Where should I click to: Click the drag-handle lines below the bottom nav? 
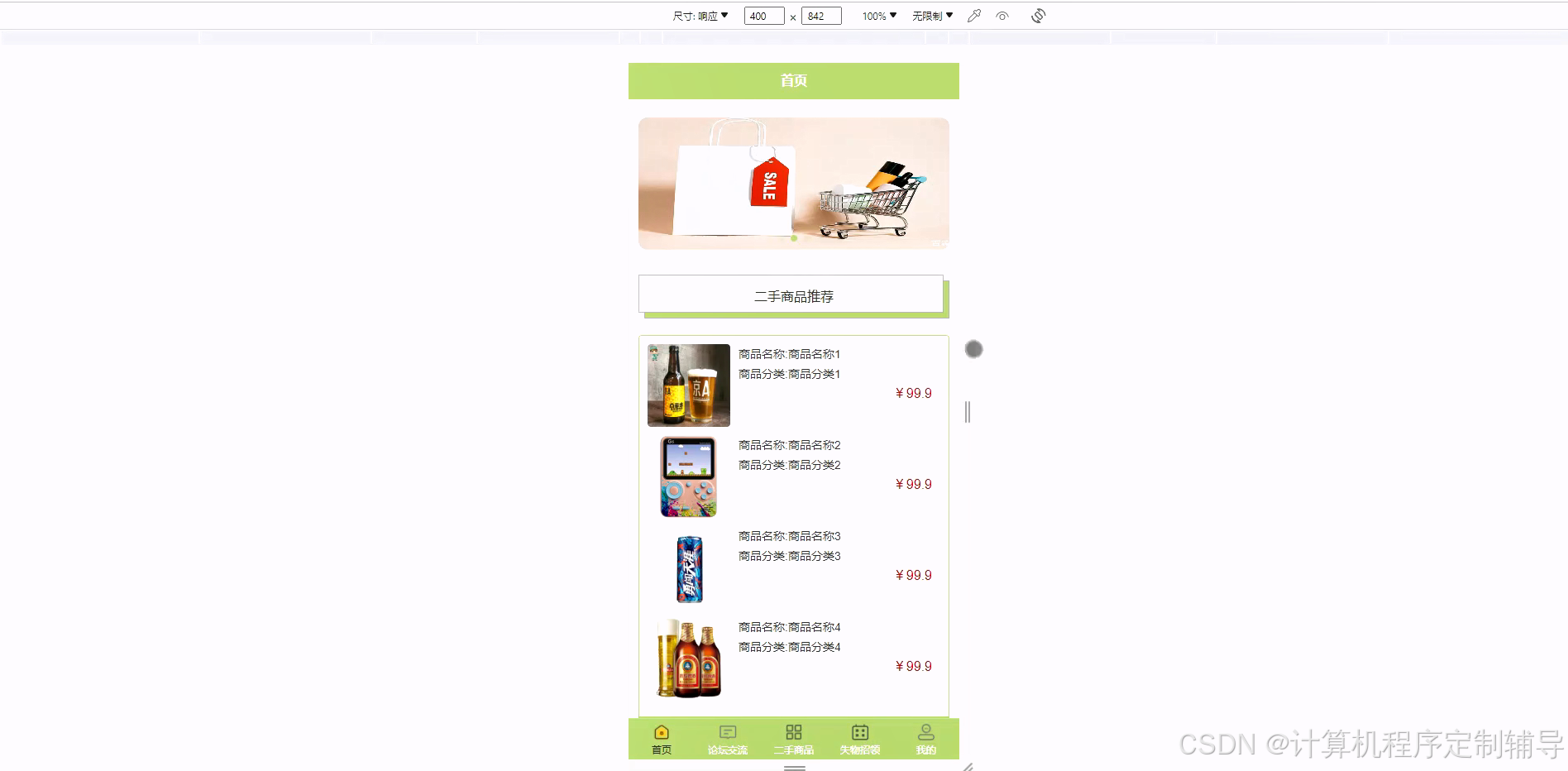point(794,767)
